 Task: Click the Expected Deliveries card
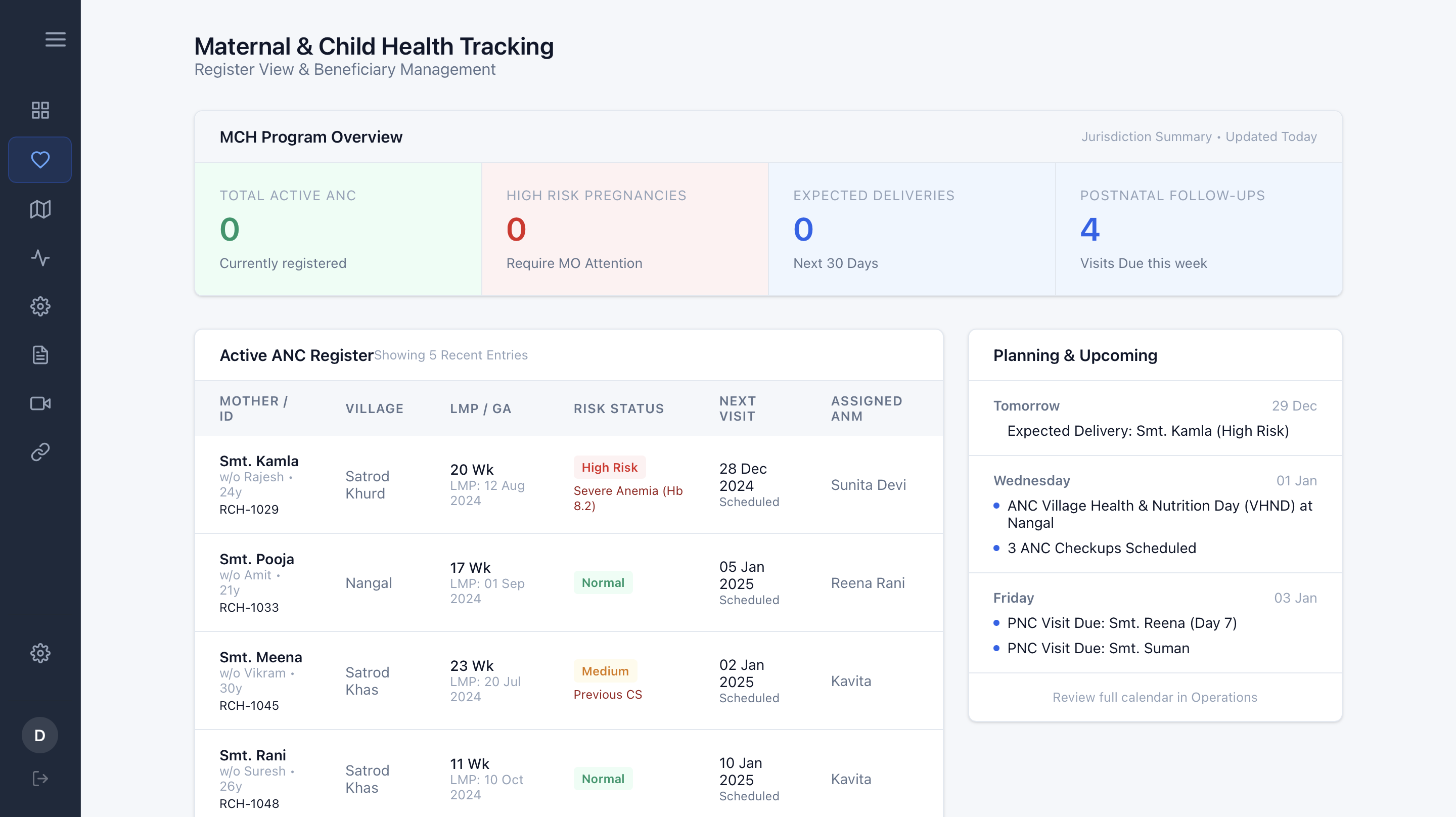(x=912, y=229)
